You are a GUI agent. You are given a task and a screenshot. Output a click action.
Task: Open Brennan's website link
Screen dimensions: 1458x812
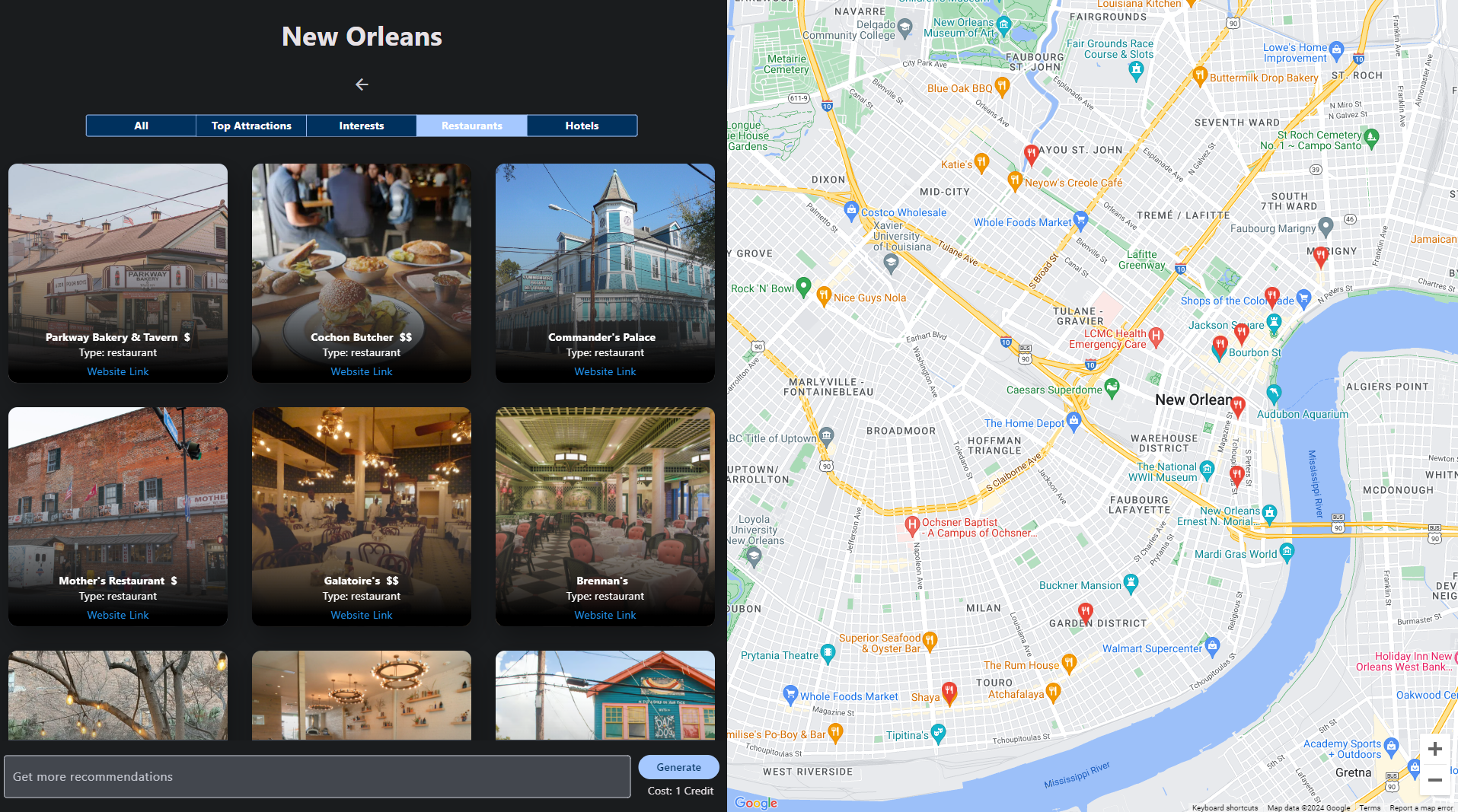click(605, 615)
